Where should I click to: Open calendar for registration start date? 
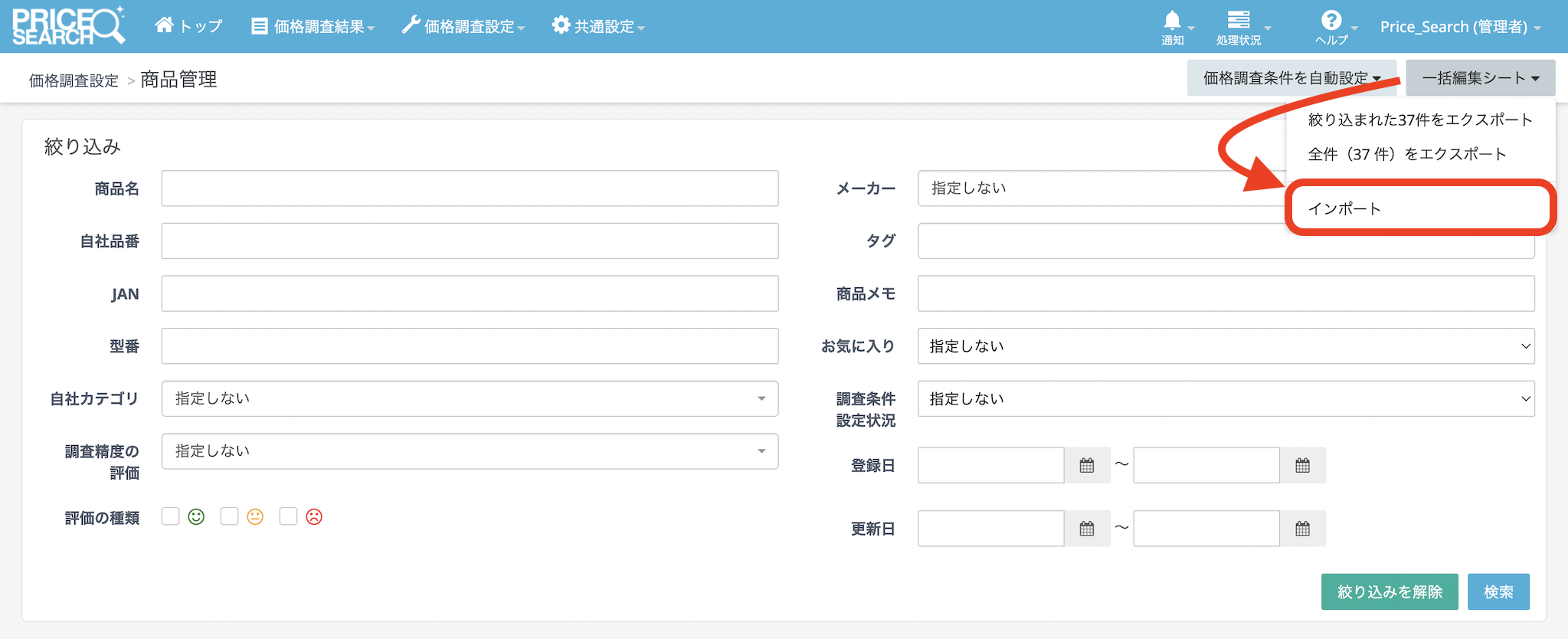[1086, 466]
